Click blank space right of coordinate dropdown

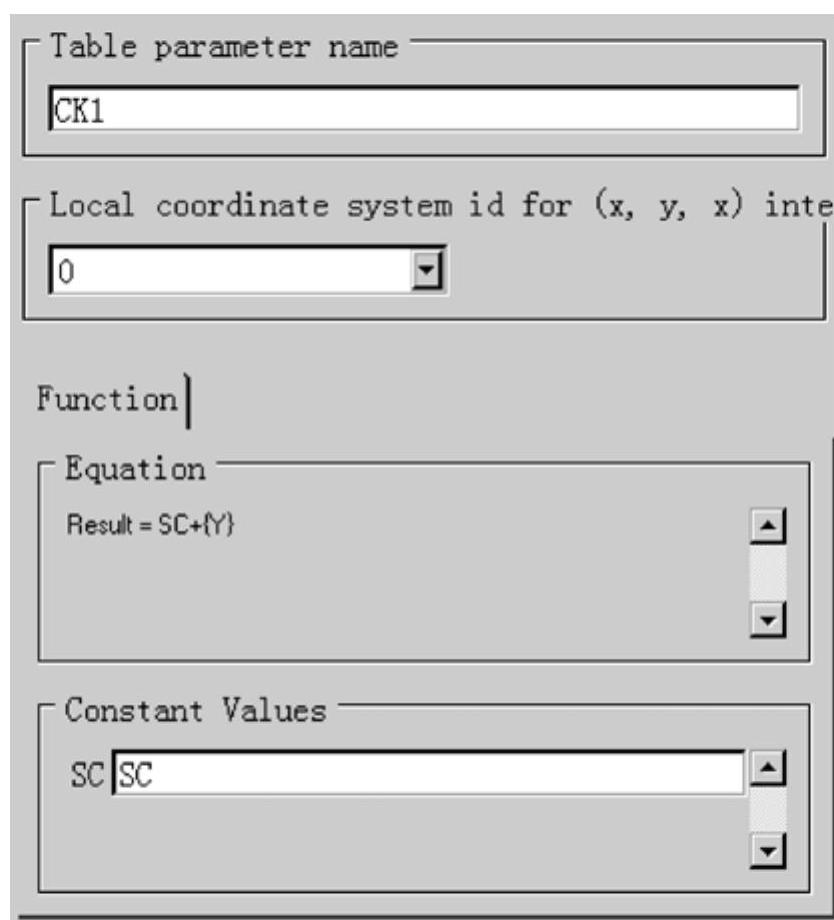tap(634, 271)
